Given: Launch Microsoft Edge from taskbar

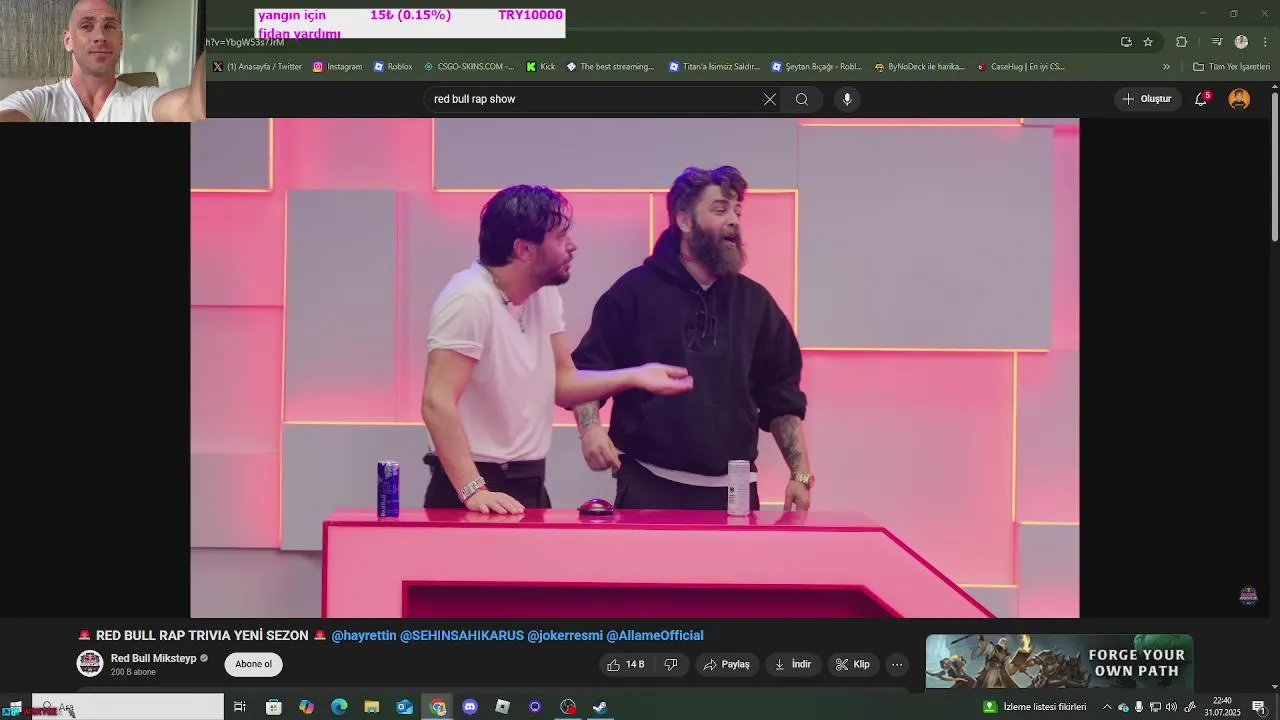Looking at the screenshot, I should pyautogui.click(x=339, y=707).
